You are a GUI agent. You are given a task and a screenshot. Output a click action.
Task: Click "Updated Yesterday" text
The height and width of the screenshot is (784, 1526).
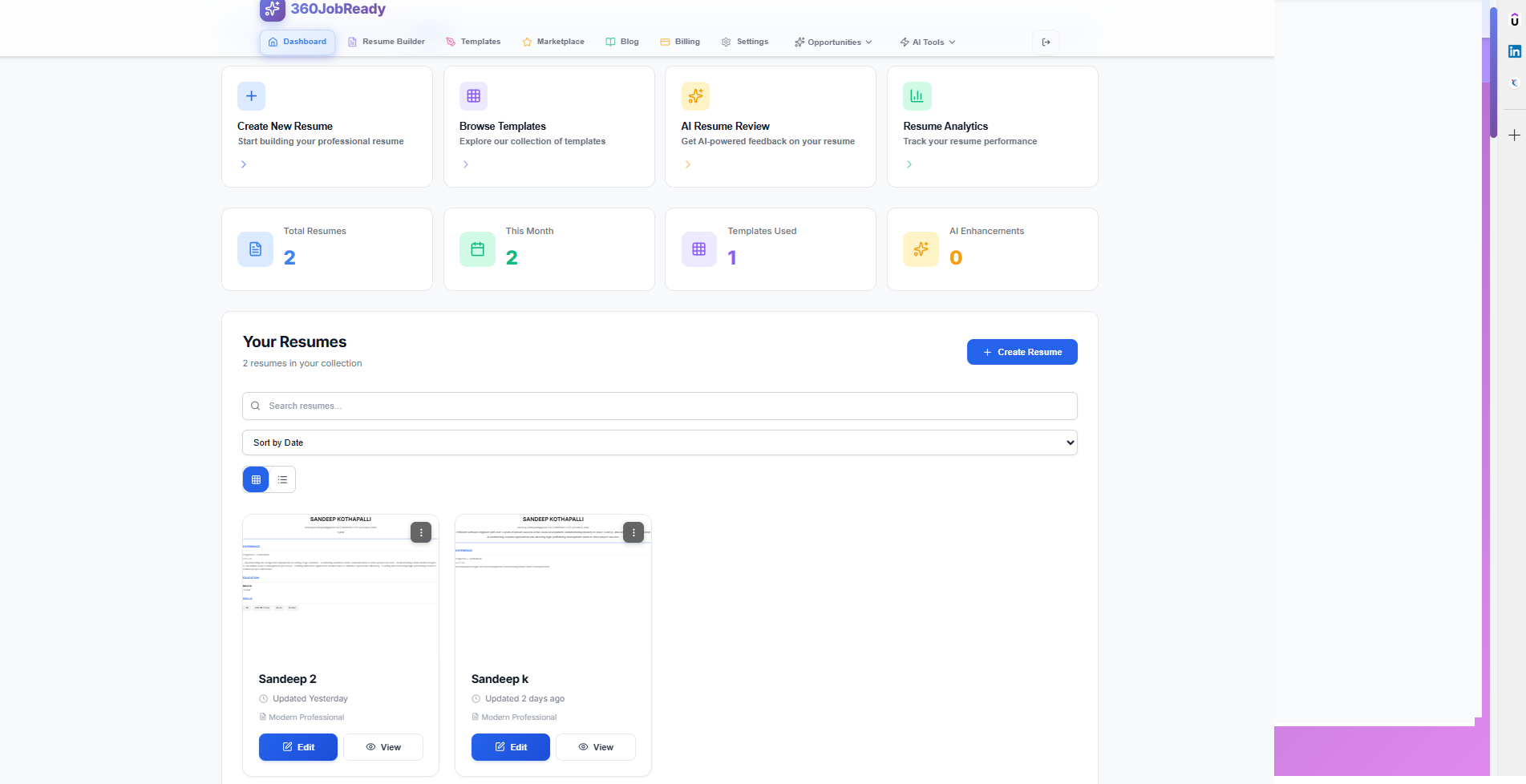tap(310, 699)
